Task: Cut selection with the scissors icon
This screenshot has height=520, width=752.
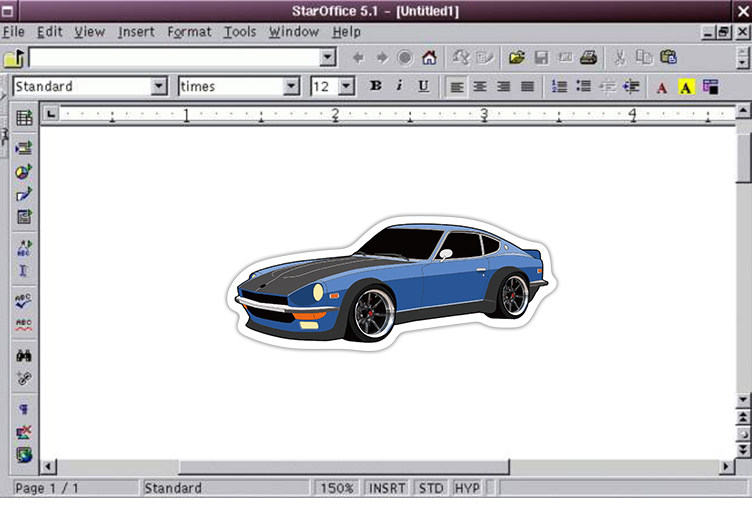Action: 620,58
